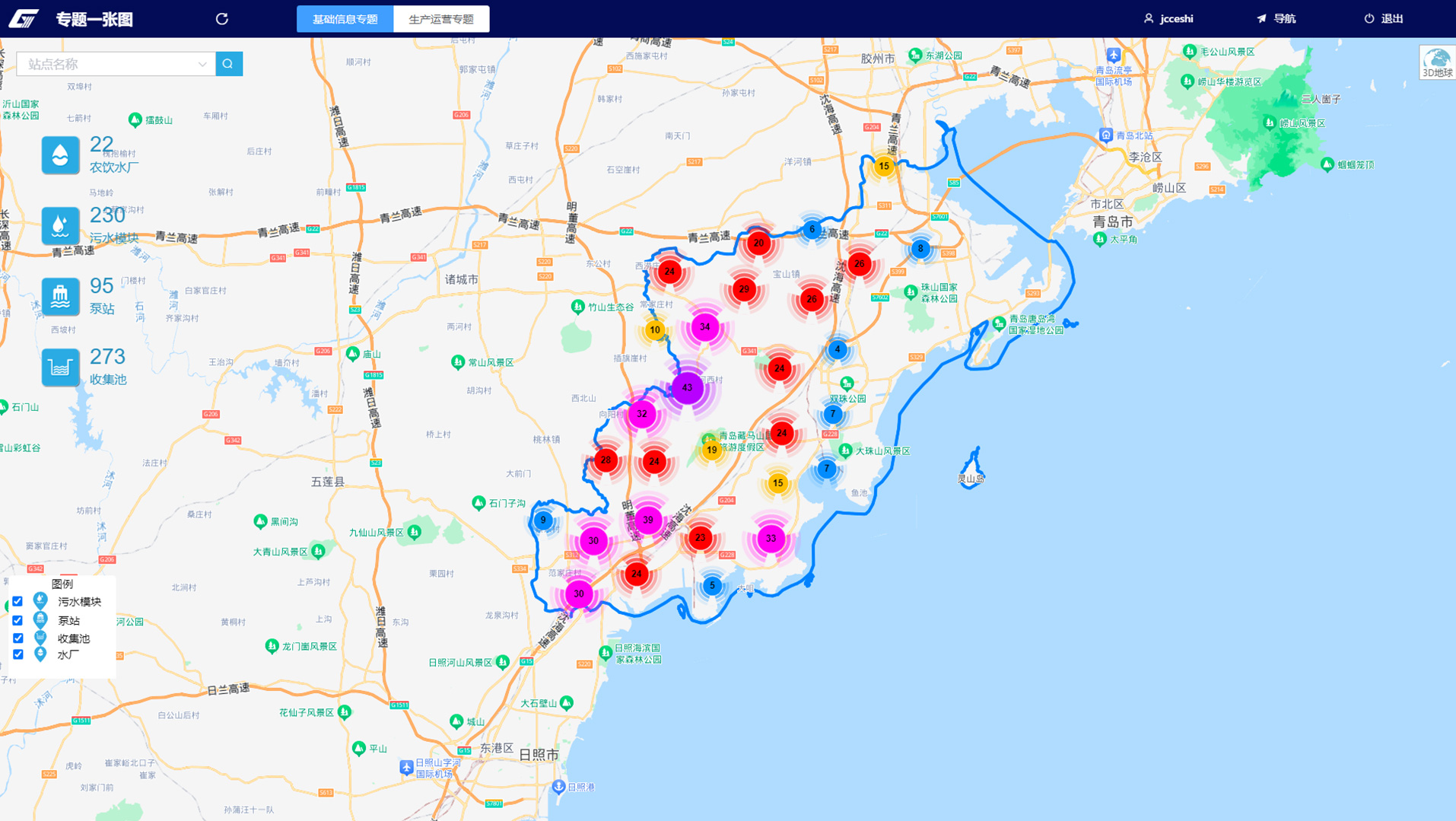This screenshot has width=1456, height=821.
Task: Click the 日照市 city label on map
Action: coord(539,755)
